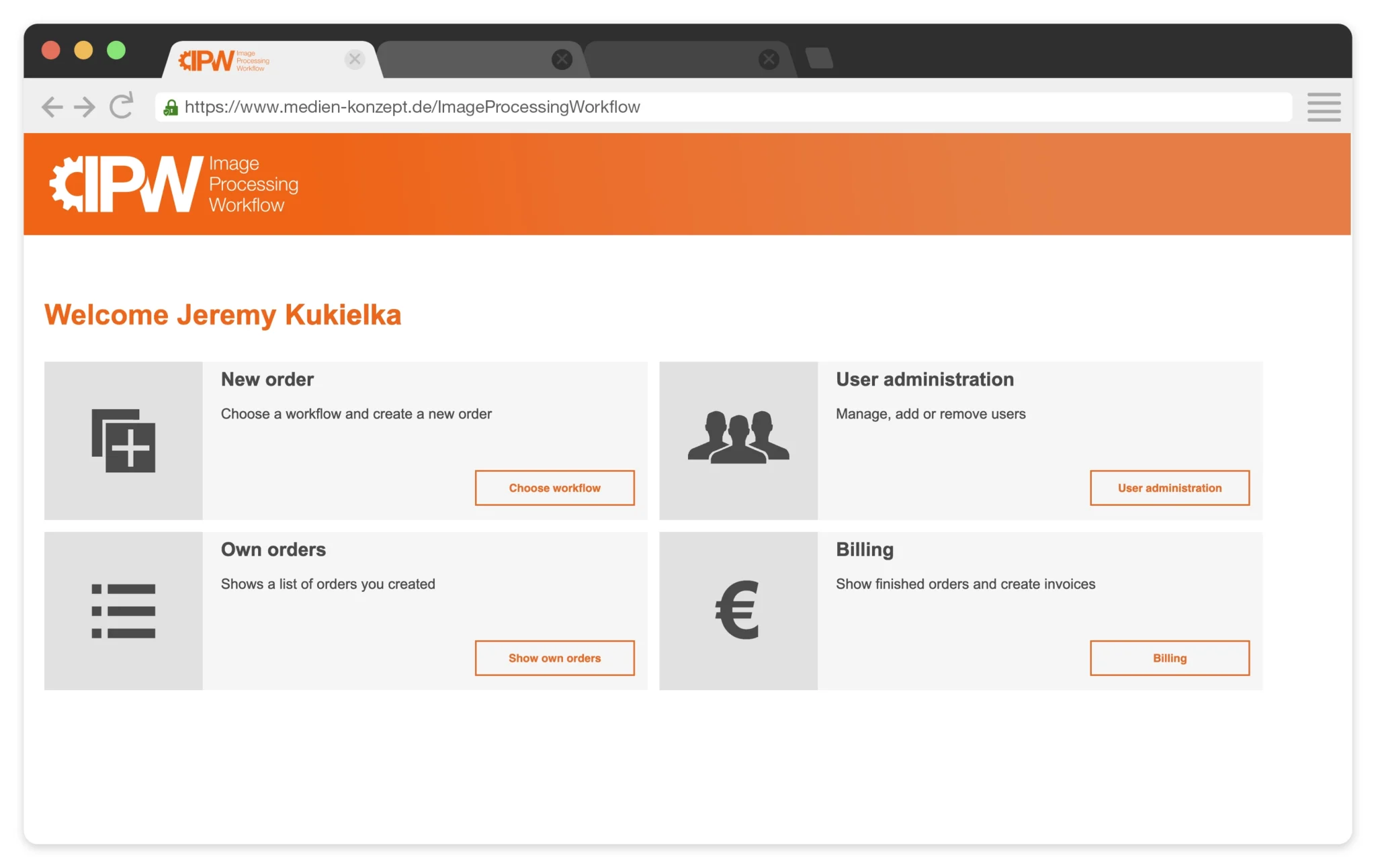Screen dimensions: 1376x868
Task: Switch to the third blank tab
Action: (x=689, y=60)
